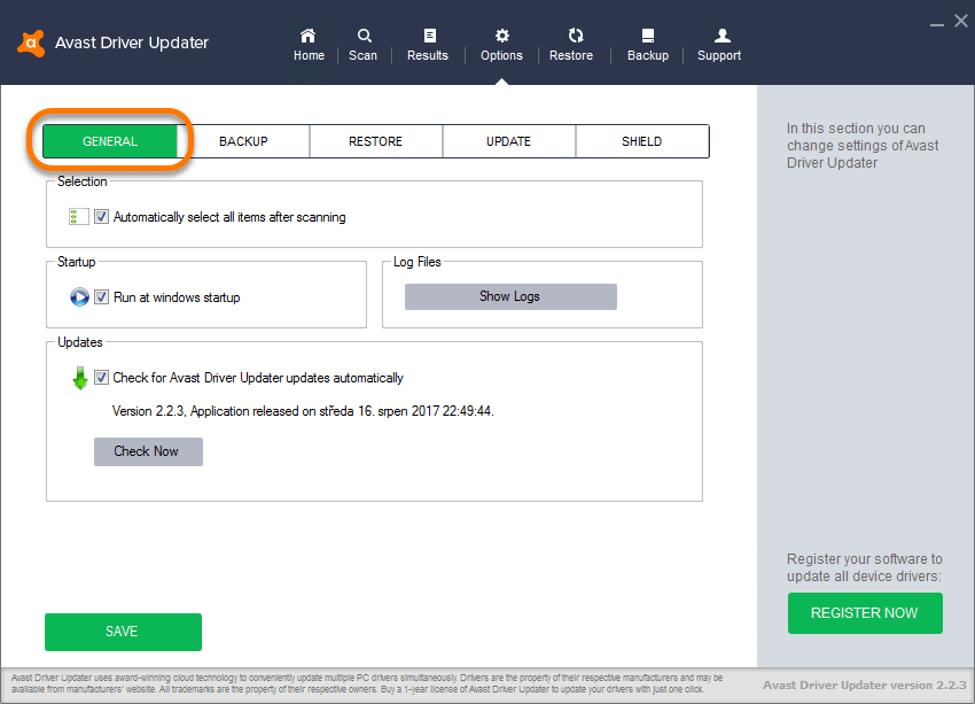
Task: Open the Restore section
Action: tap(571, 42)
